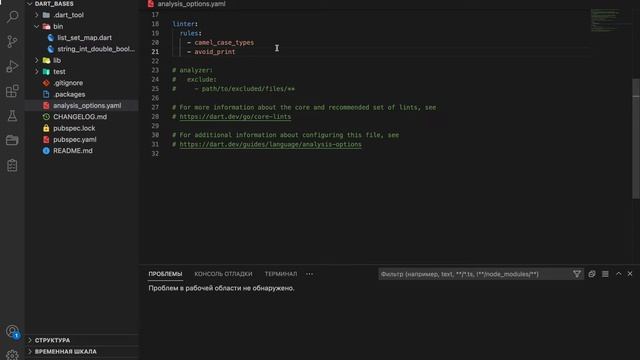The height and width of the screenshot is (360, 640).
Task: Follow the analysis-options guide link
Action: coord(270,144)
